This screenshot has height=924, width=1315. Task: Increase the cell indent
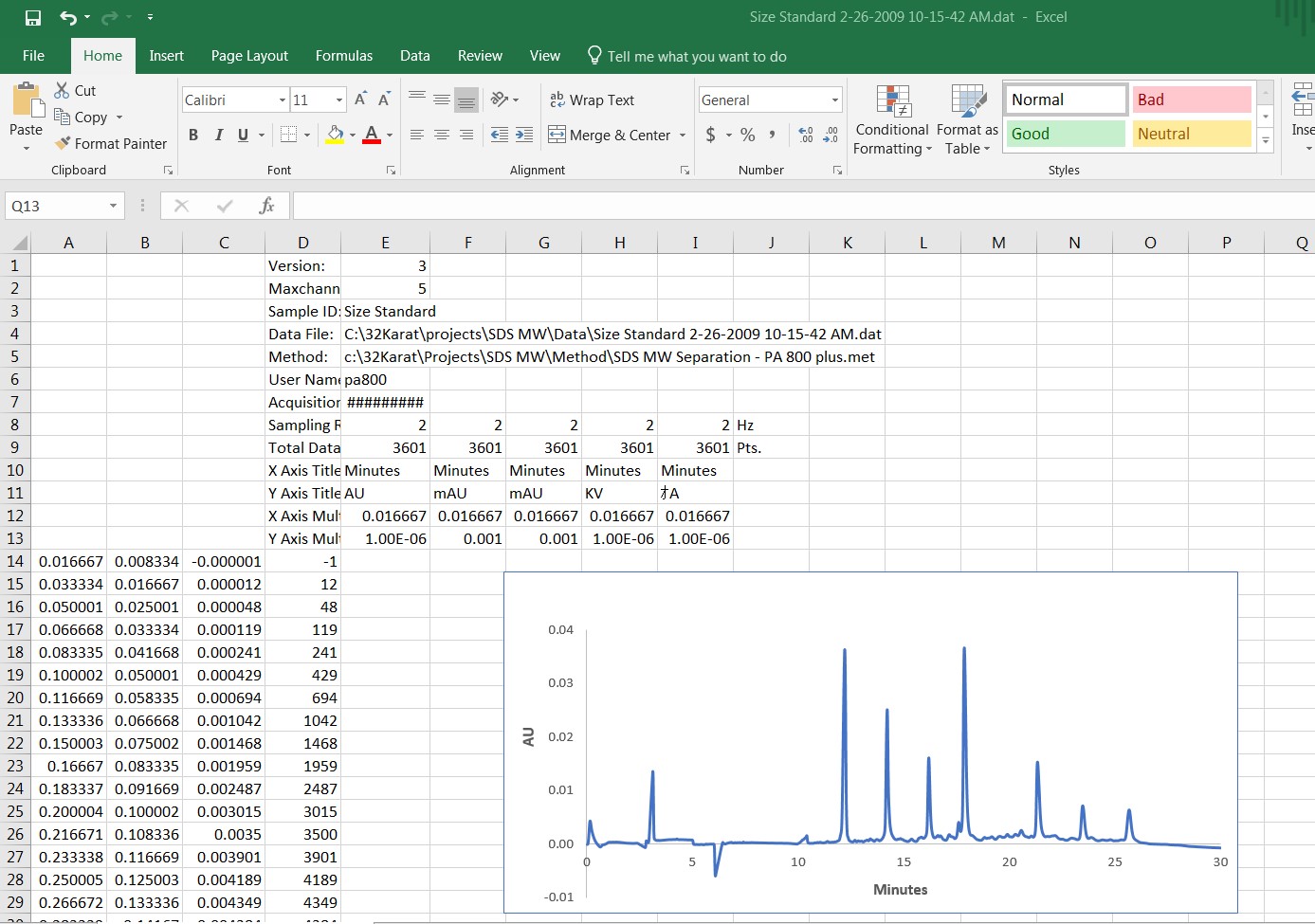coord(524,135)
